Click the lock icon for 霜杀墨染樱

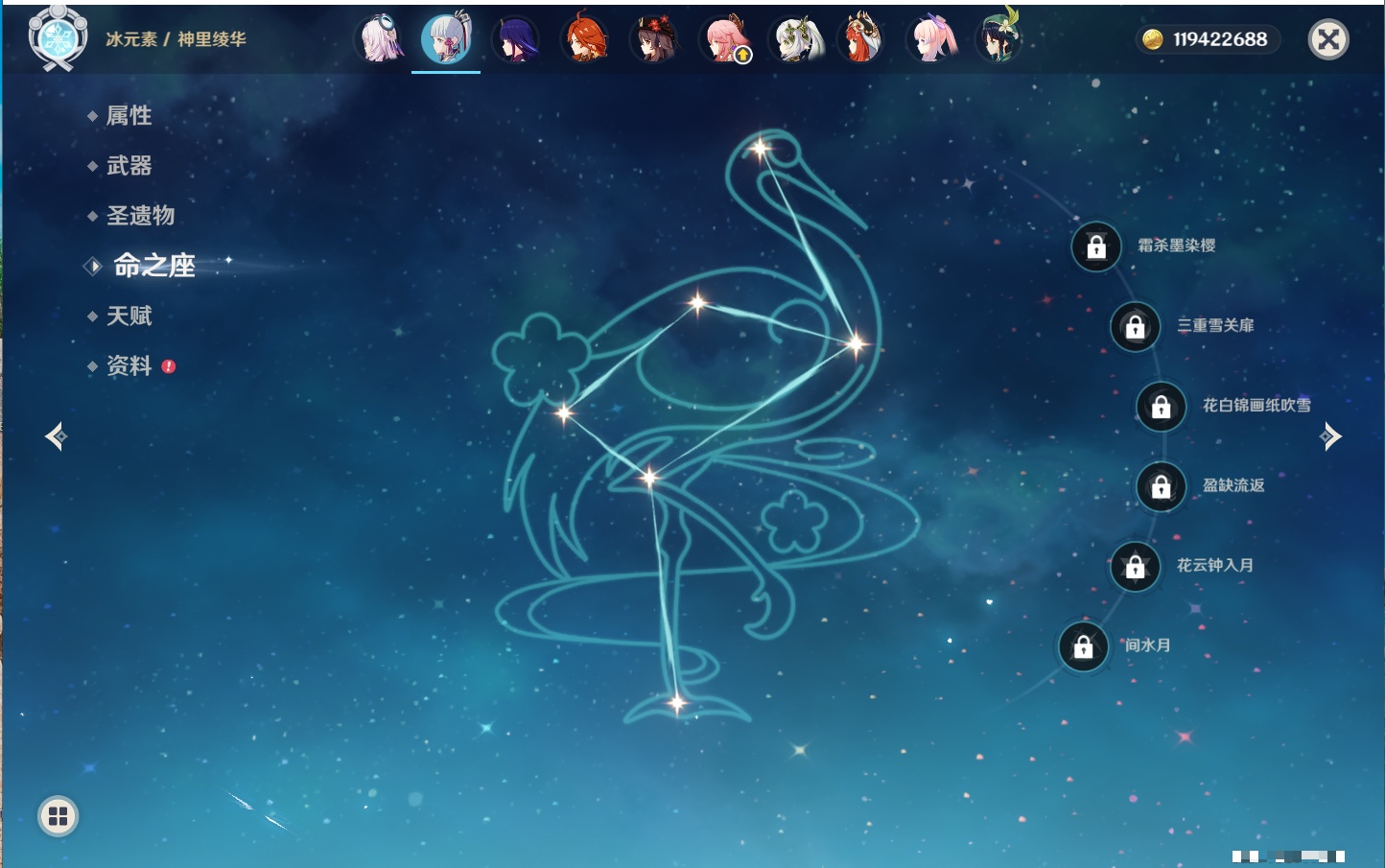tap(1096, 246)
